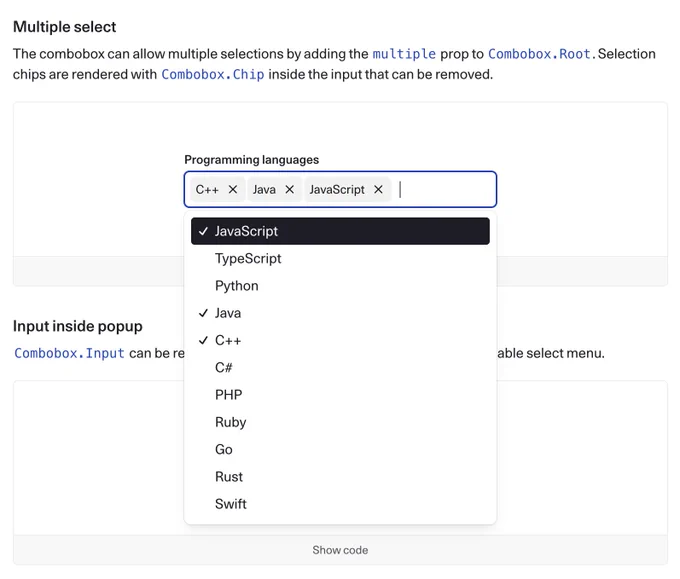Screen dimensions: 680x579
Task: Select Ruby option
Action: tap(340, 422)
